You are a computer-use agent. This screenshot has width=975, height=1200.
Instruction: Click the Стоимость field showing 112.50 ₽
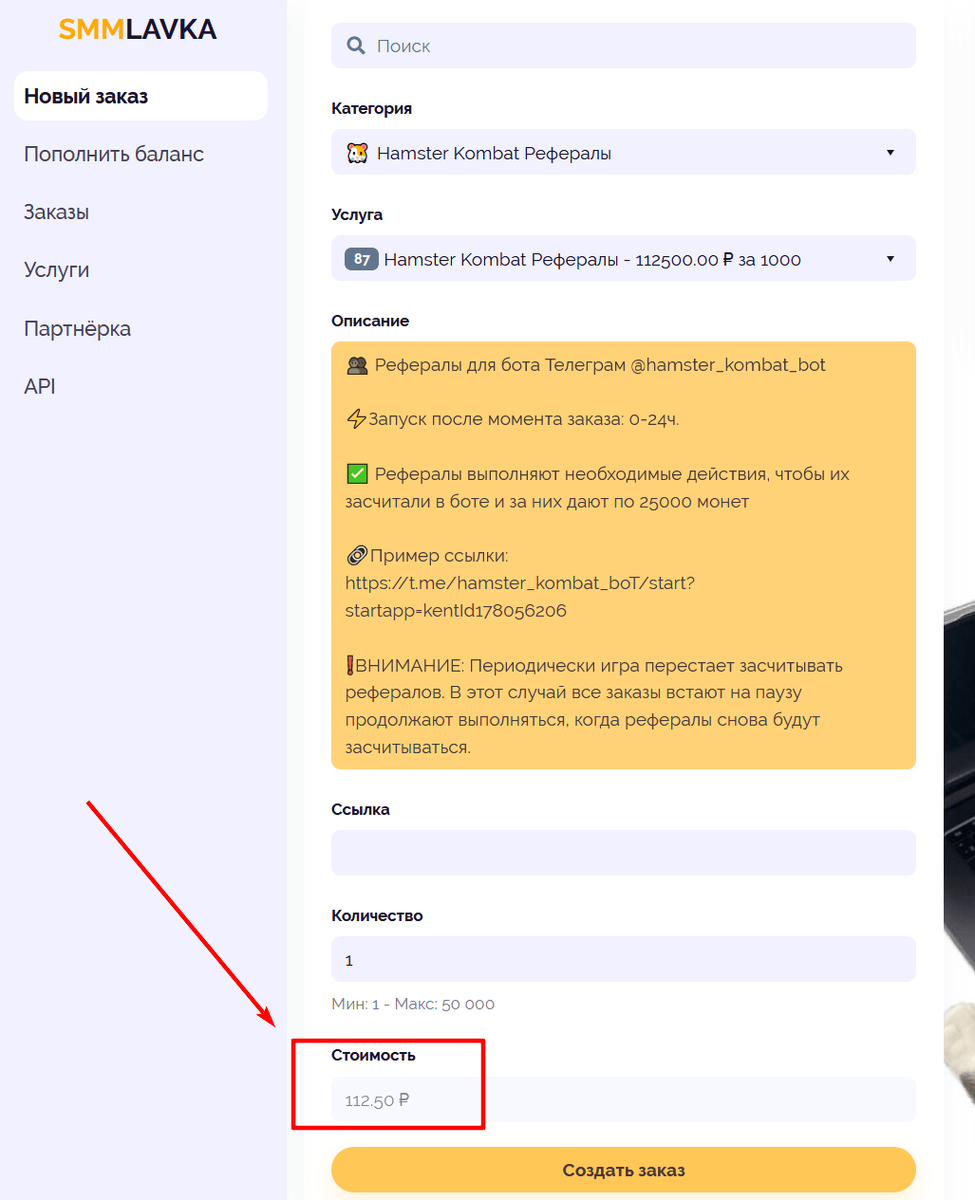[623, 1100]
